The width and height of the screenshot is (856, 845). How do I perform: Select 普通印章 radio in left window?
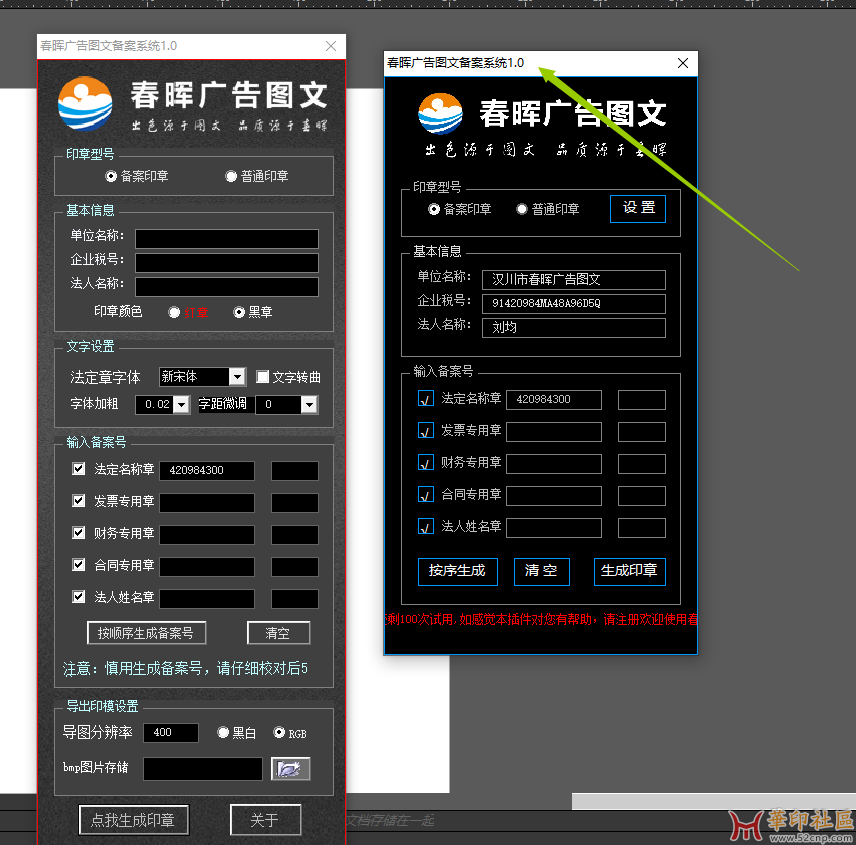coord(231,176)
